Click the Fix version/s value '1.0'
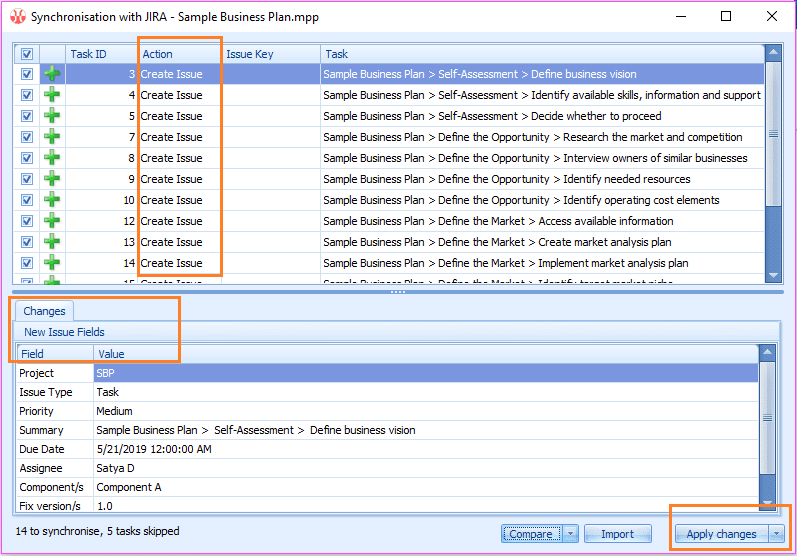 (105, 506)
